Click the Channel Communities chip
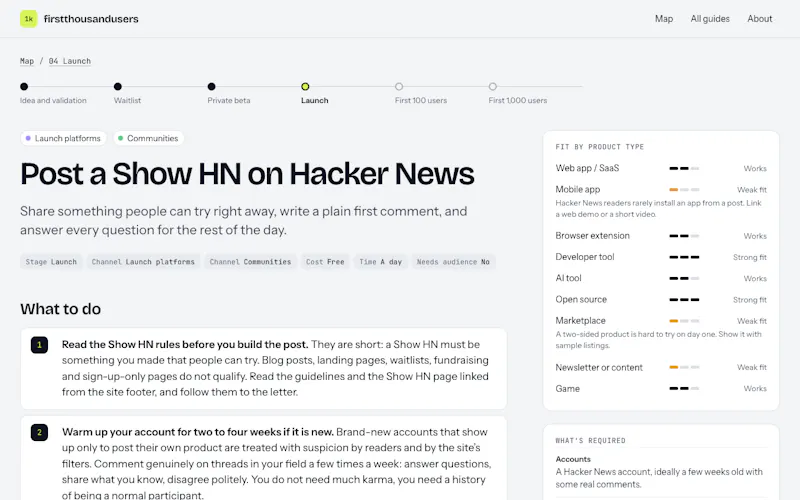This screenshot has height=500, width=800. click(250, 262)
